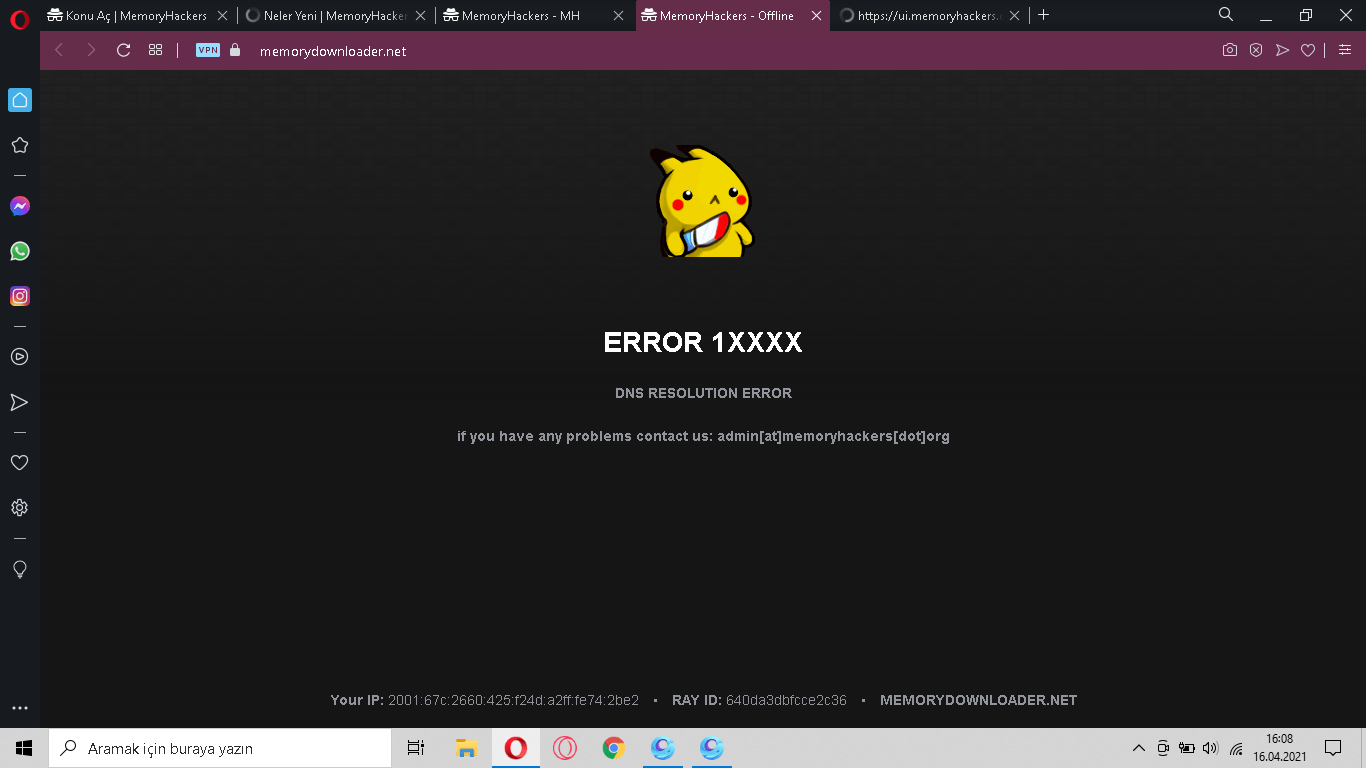Viewport: 1366px width, 768px height.
Task: Open sidebar setup three-dots menu
Action: coord(20,708)
